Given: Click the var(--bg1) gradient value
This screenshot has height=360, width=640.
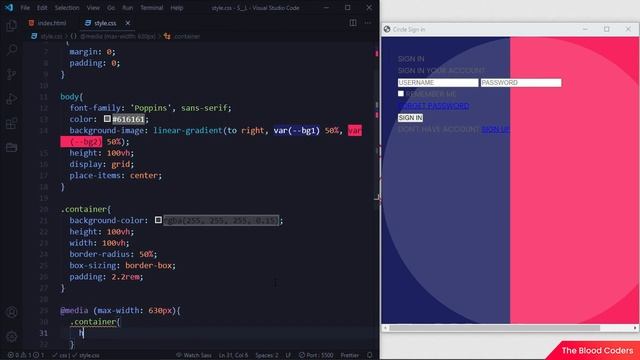Looking at the screenshot, I should tap(297, 130).
